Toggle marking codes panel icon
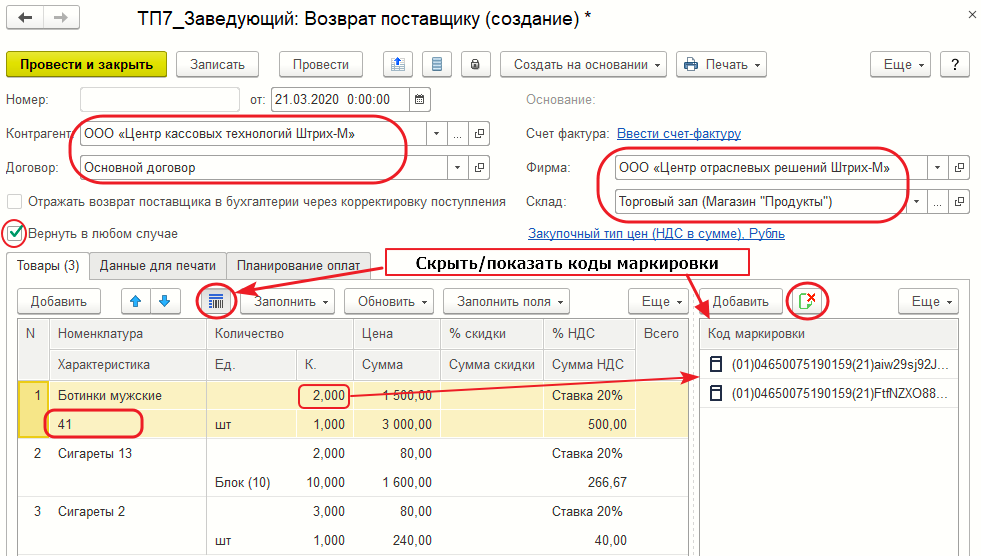Viewport: 981px width, 556px height. coord(216,301)
